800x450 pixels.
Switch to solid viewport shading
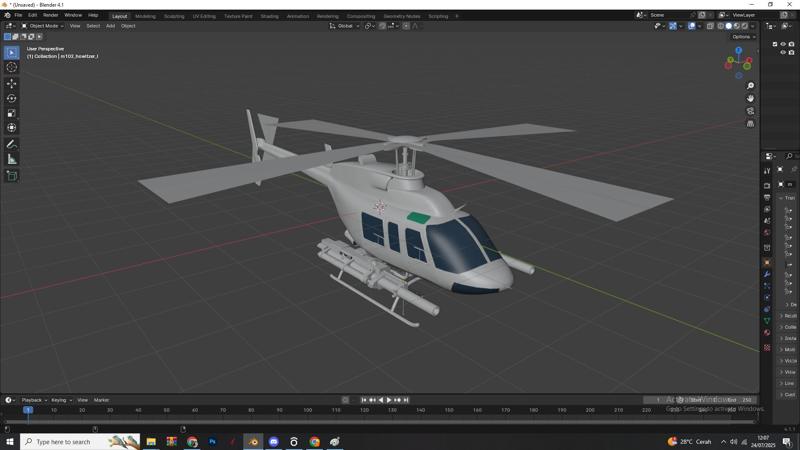[729, 26]
